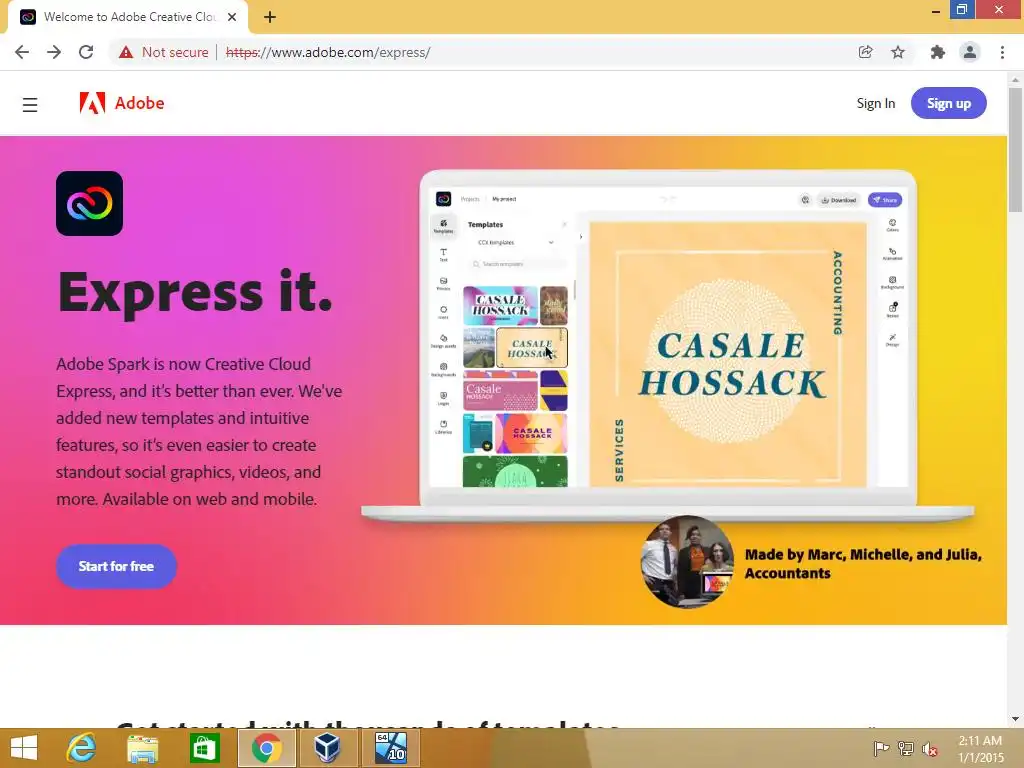Screen dimensions: 1024x768
Task: Click the page vertical scrollbar thumb
Action: (1015, 150)
